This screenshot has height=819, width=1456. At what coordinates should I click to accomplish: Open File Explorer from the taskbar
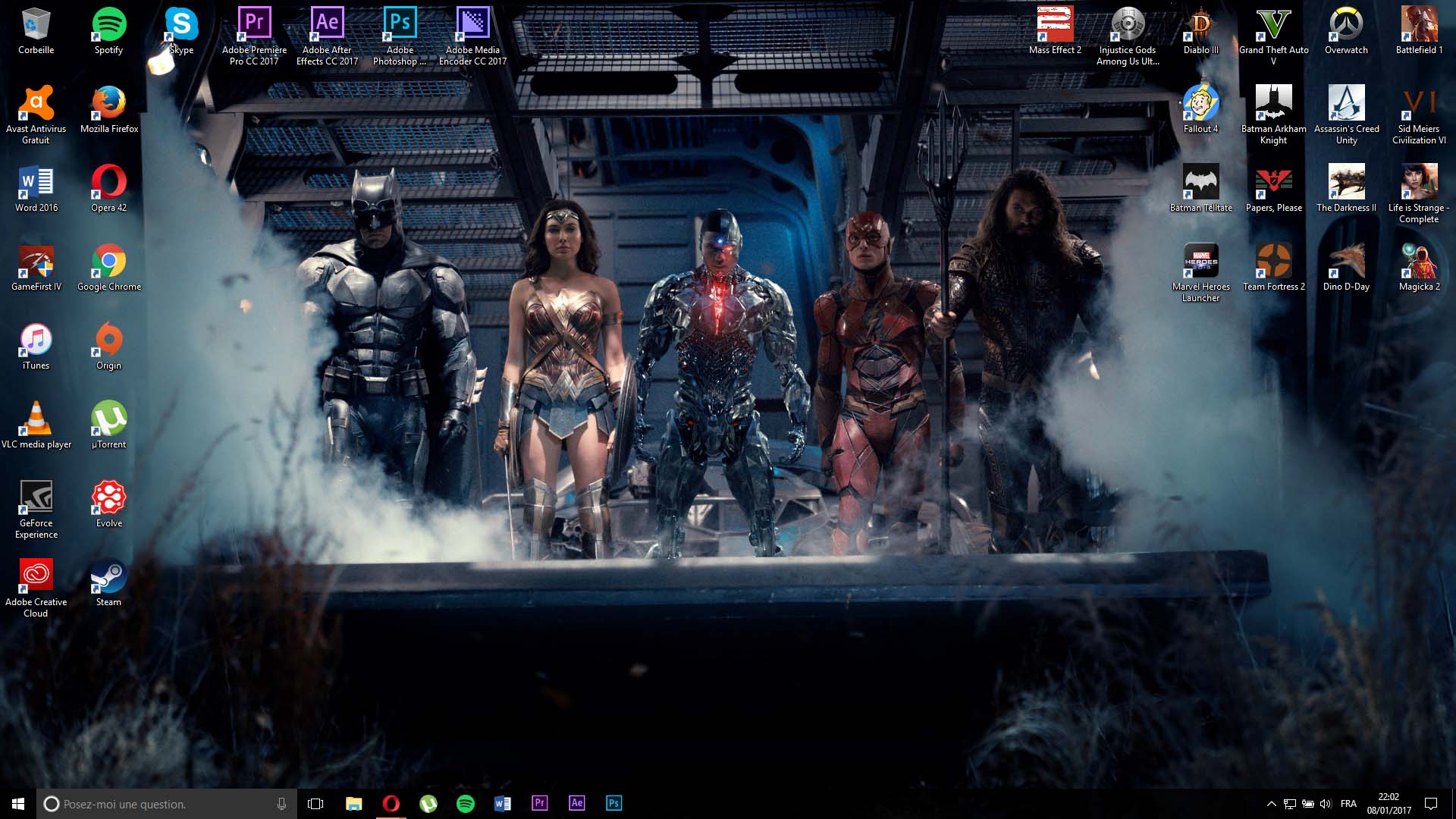(x=353, y=803)
